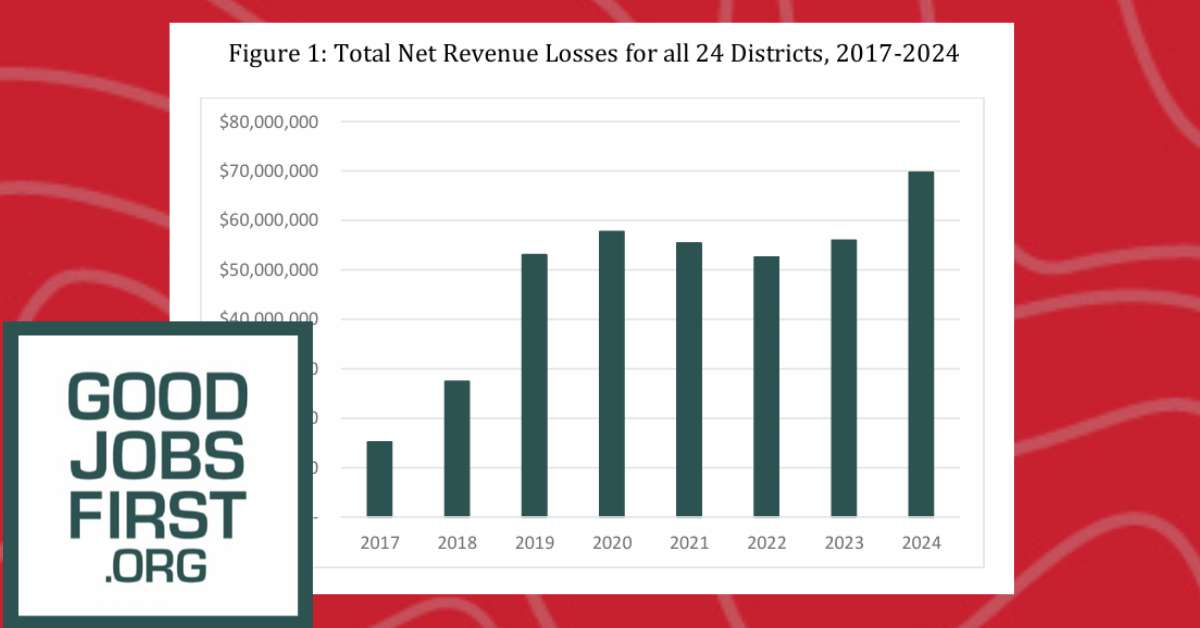This screenshot has height=628, width=1200.
Task: Click the 2017 x-axis year label
Action: coord(380,544)
